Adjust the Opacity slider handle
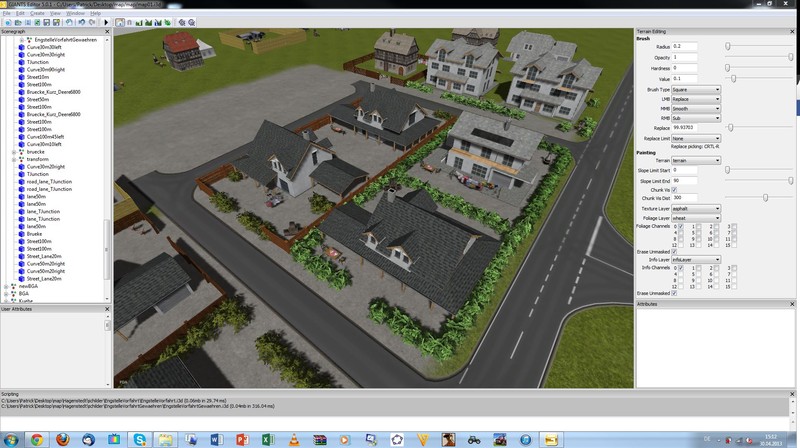Viewport: 800px width, 448px height. (790, 57)
